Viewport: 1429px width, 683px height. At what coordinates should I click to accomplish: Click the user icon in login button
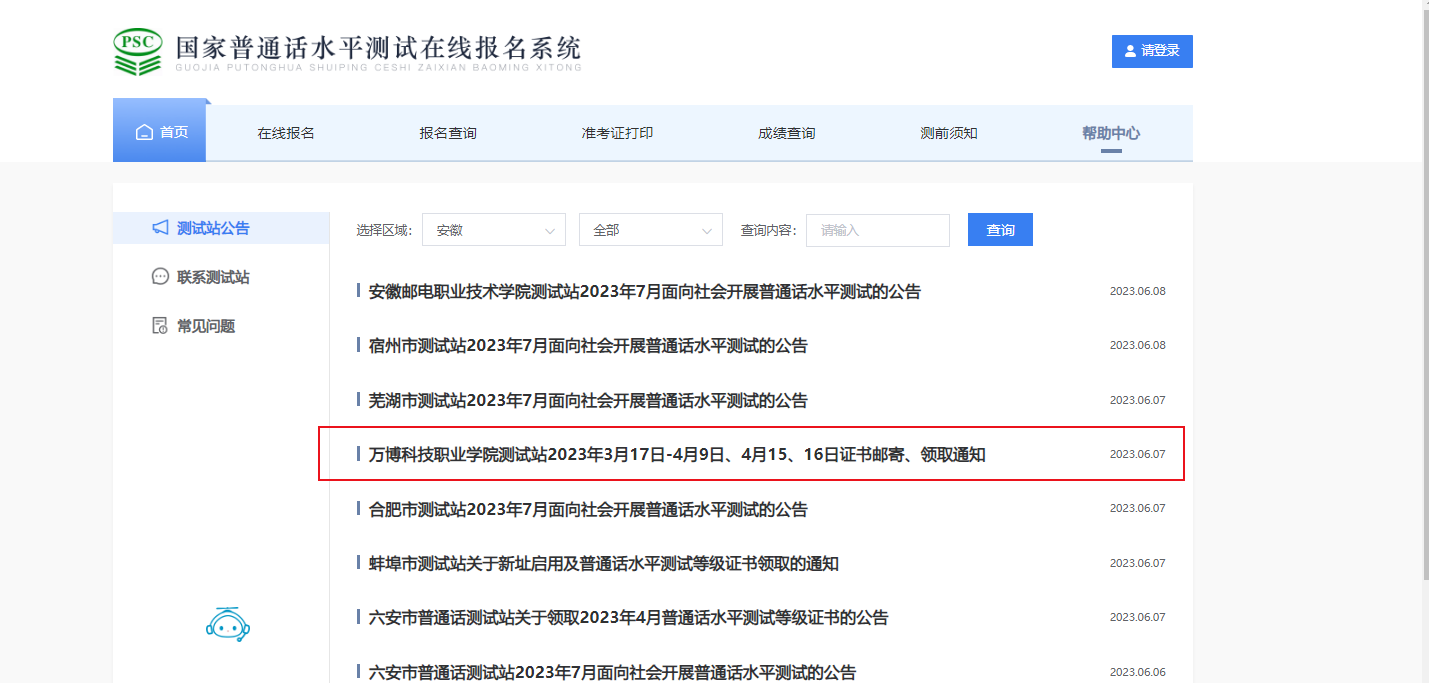tap(1131, 51)
